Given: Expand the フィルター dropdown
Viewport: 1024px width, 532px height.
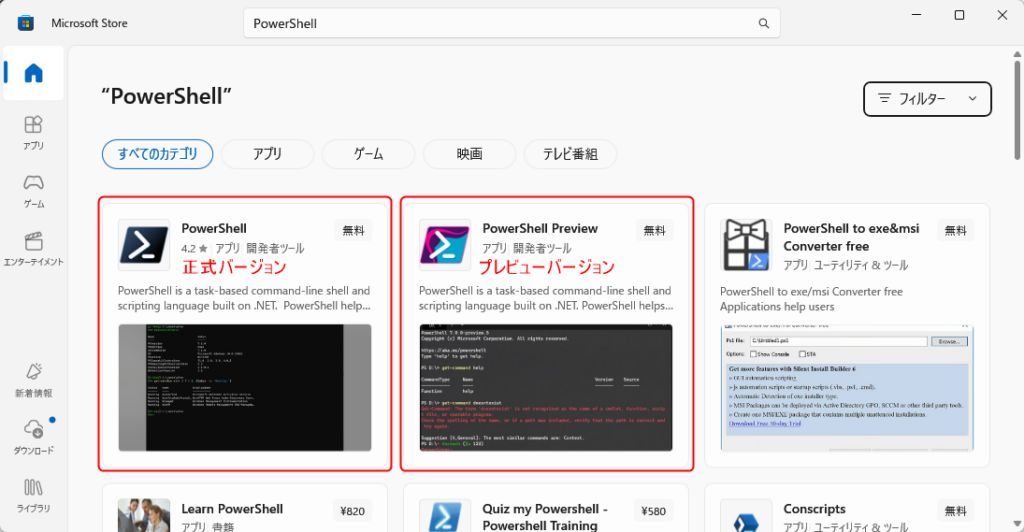Looking at the screenshot, I should pyautogui.click(x=927, y=99).
